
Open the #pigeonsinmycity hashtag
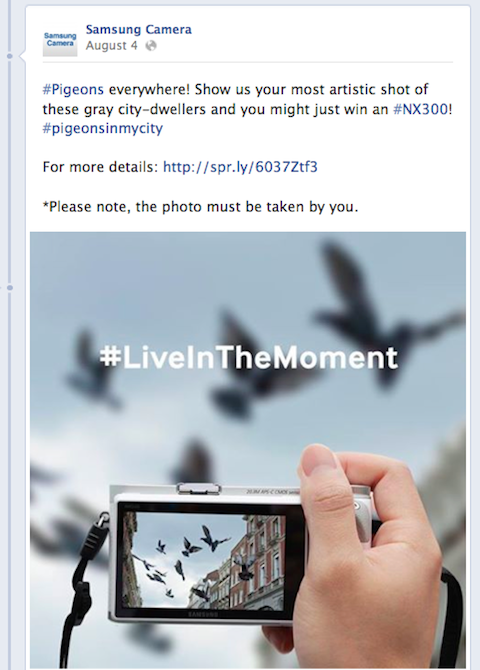click(x=103, y=129)
